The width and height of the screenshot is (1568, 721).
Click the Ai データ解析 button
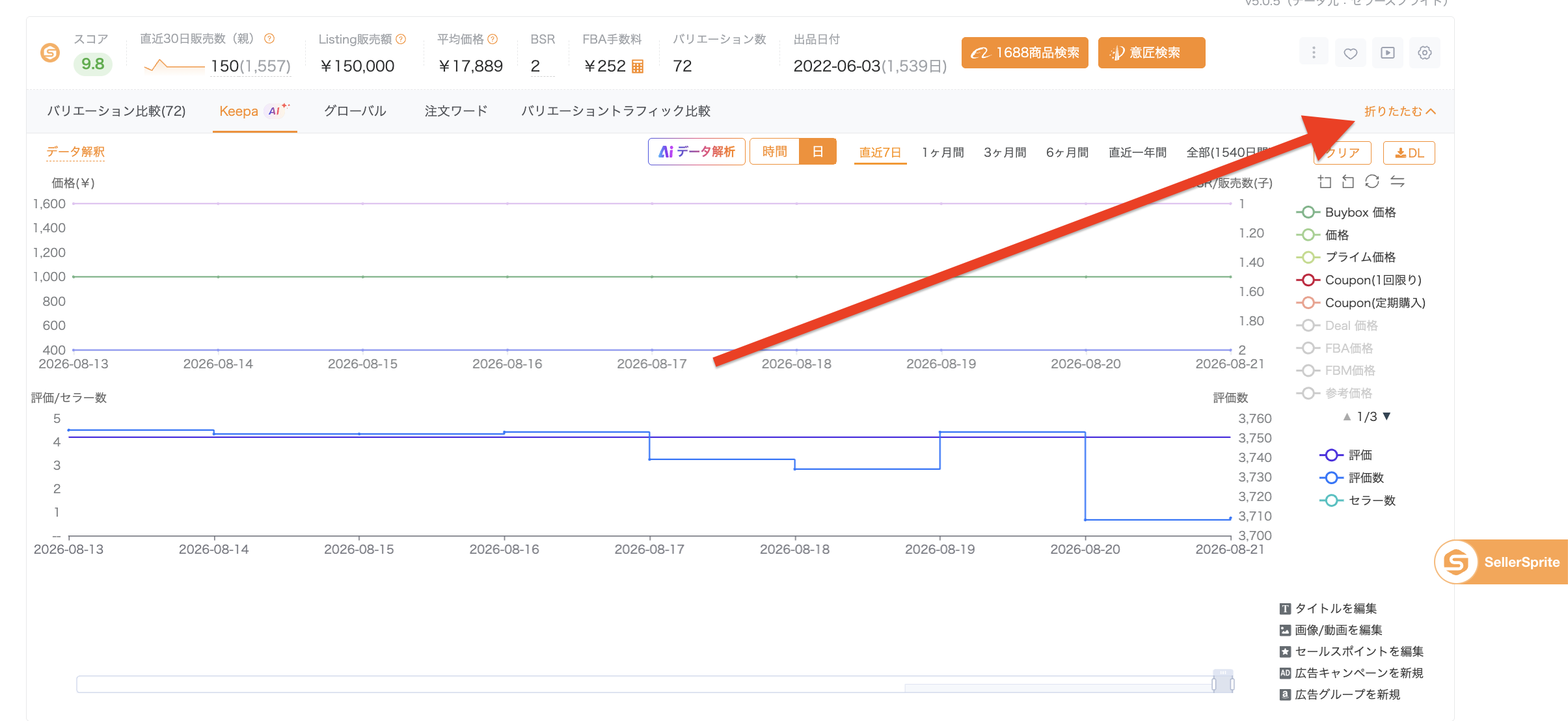pos(697,152)
